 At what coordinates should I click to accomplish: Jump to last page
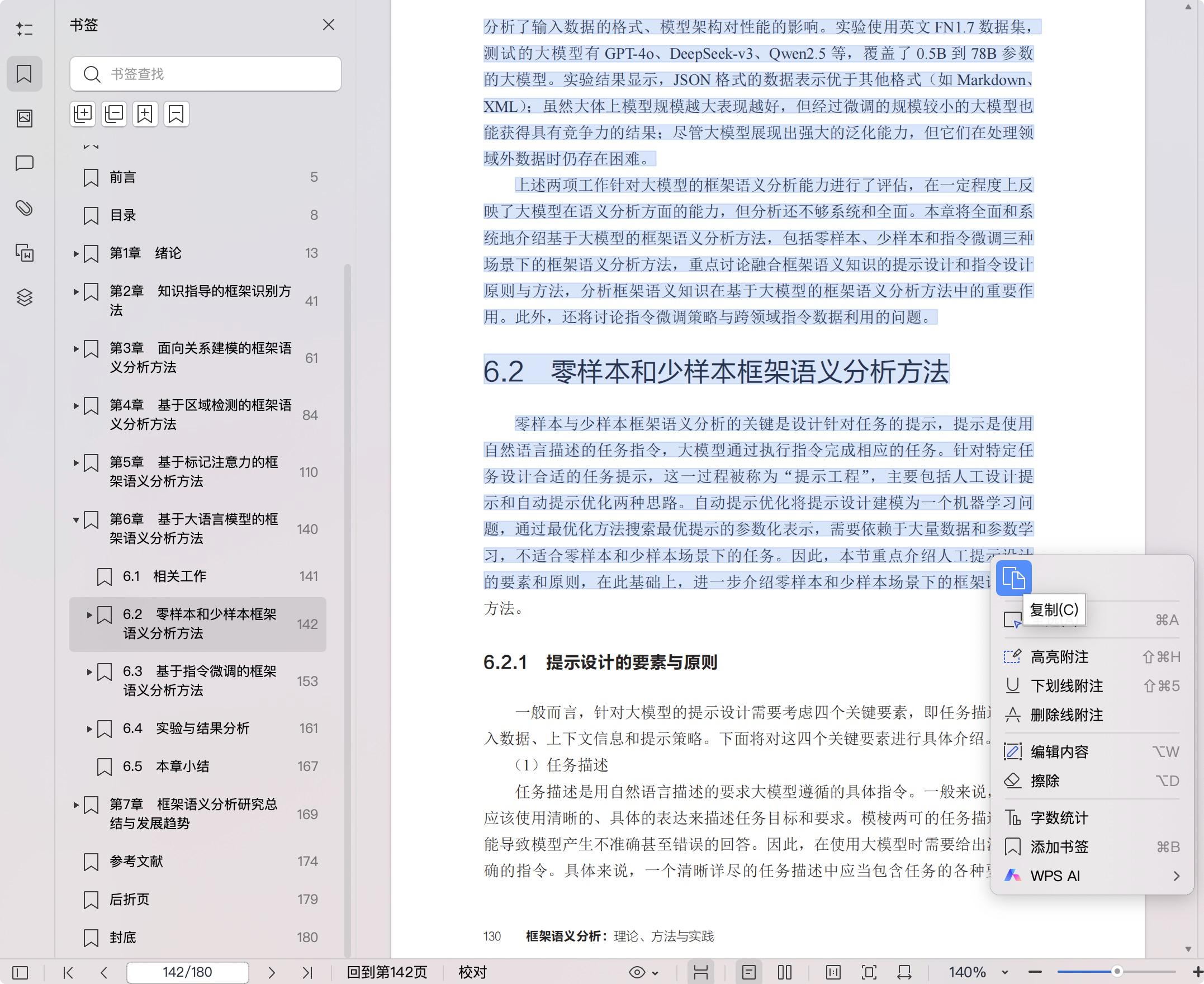tap(307, 973)
